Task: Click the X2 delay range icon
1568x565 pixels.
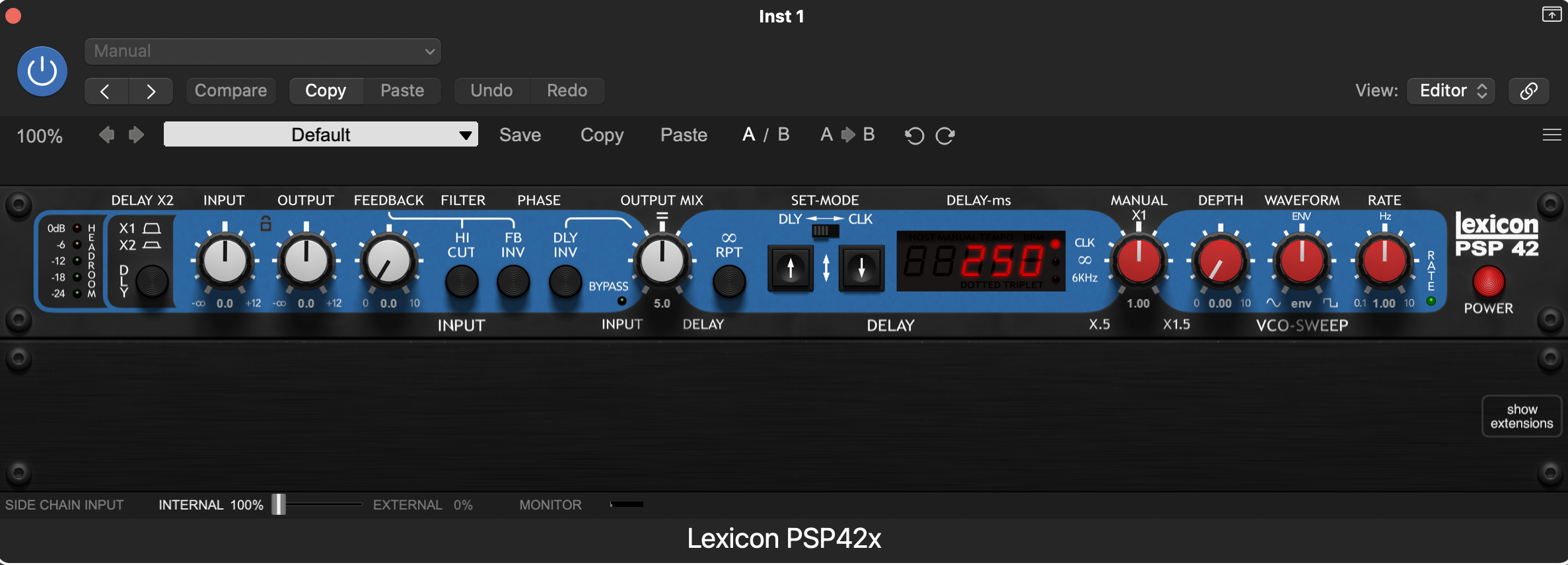Action: (x=152, y=245)
